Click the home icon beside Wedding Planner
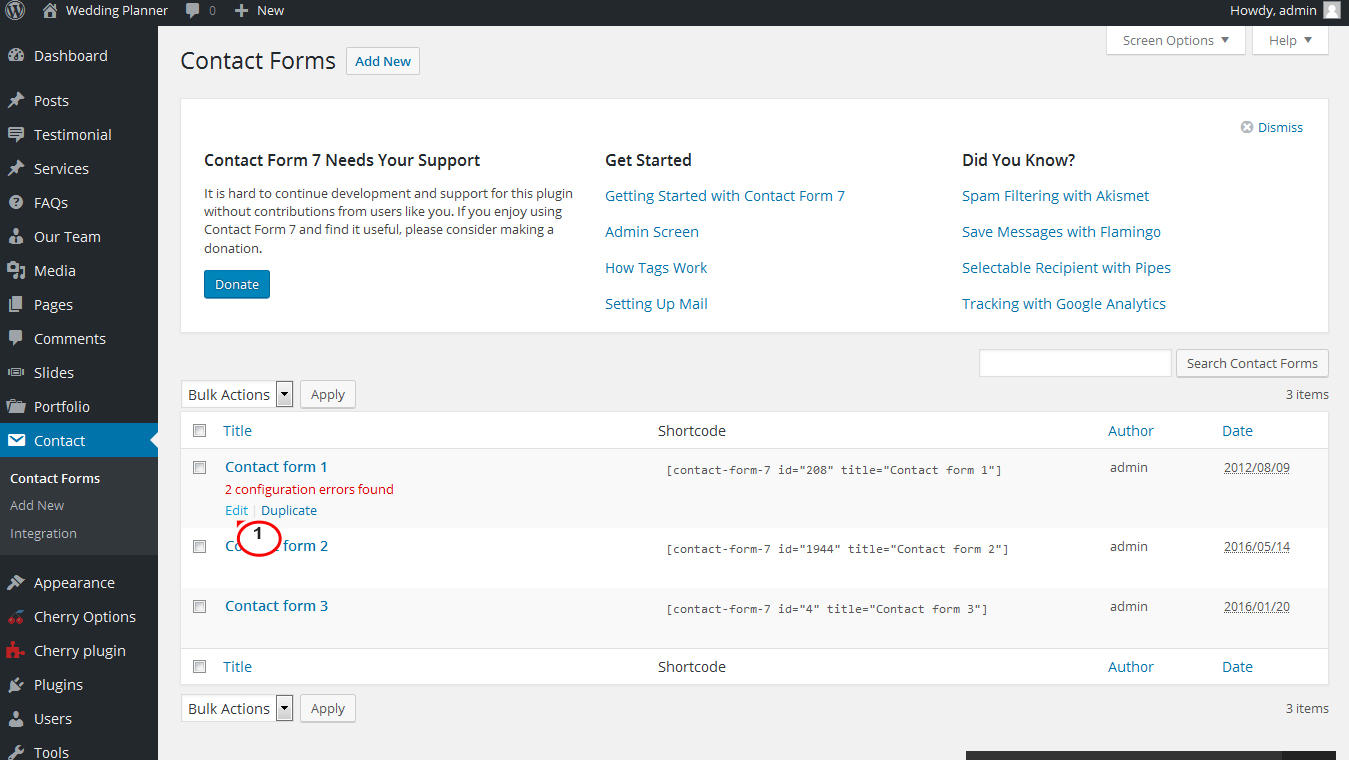The image size is (1349, 760). point(50,10)
